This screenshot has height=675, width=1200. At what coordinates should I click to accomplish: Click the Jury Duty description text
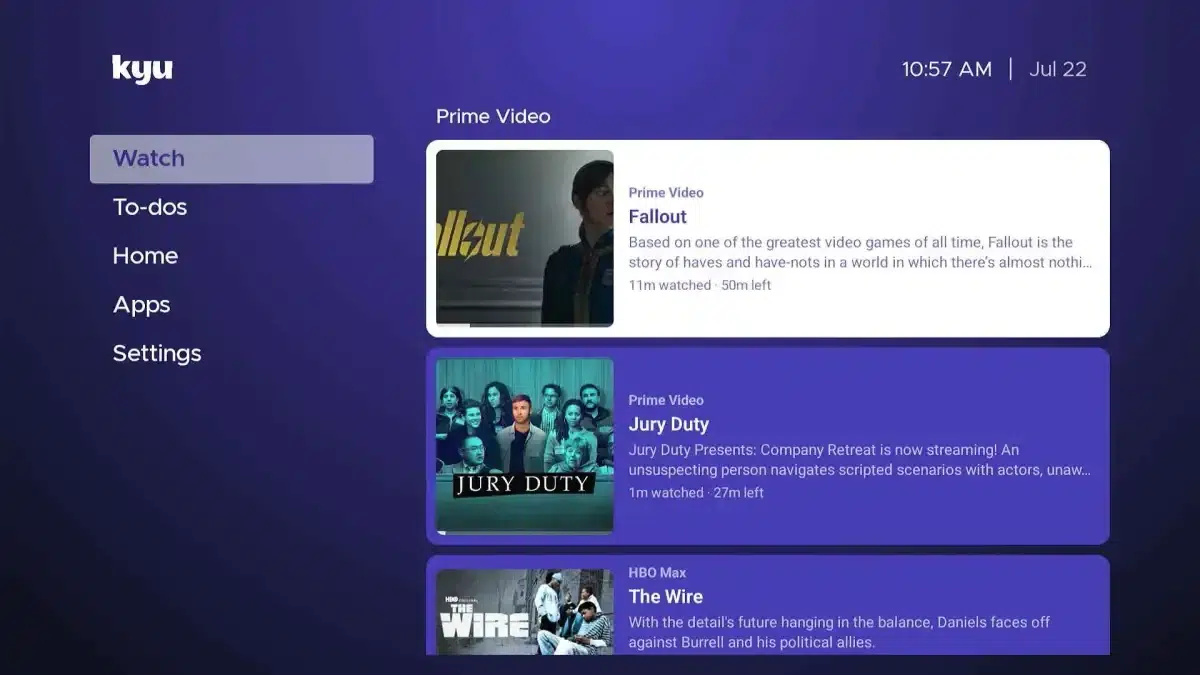click(860, 460)
